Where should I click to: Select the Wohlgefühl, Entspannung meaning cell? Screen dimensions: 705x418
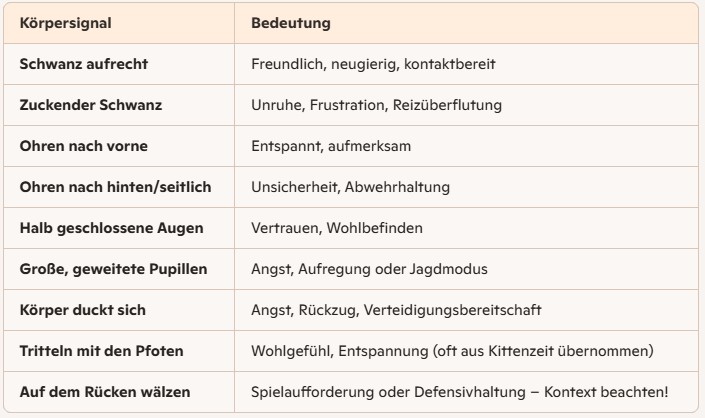point(466,351)
